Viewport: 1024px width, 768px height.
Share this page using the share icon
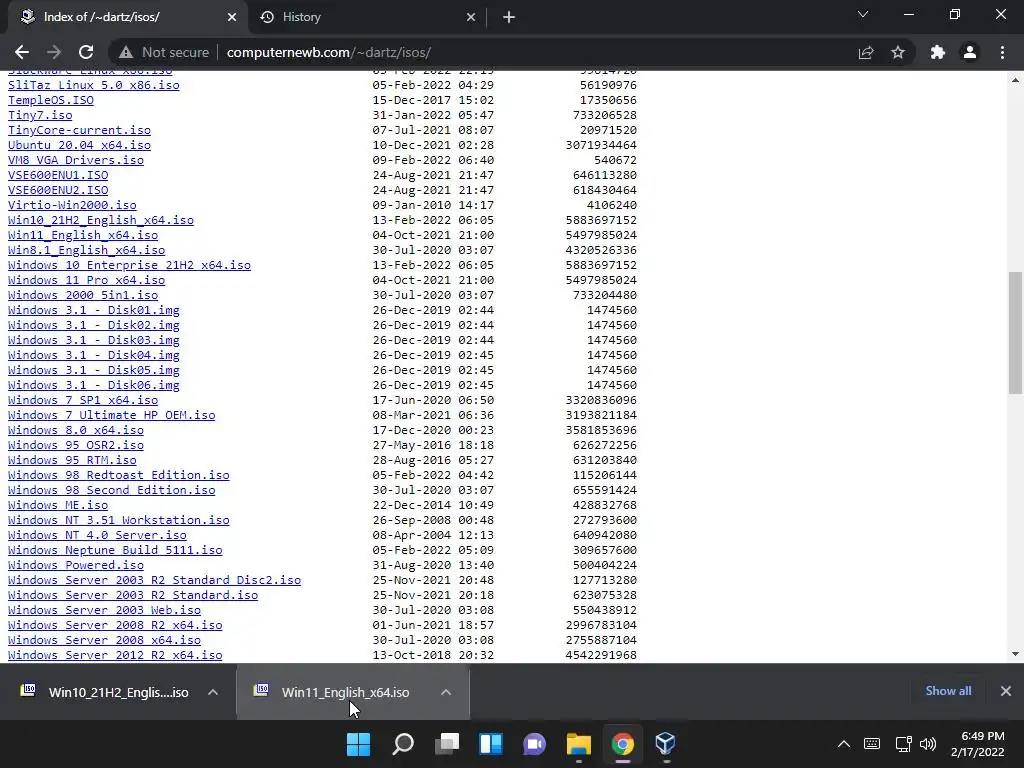[x=866, y=52]
